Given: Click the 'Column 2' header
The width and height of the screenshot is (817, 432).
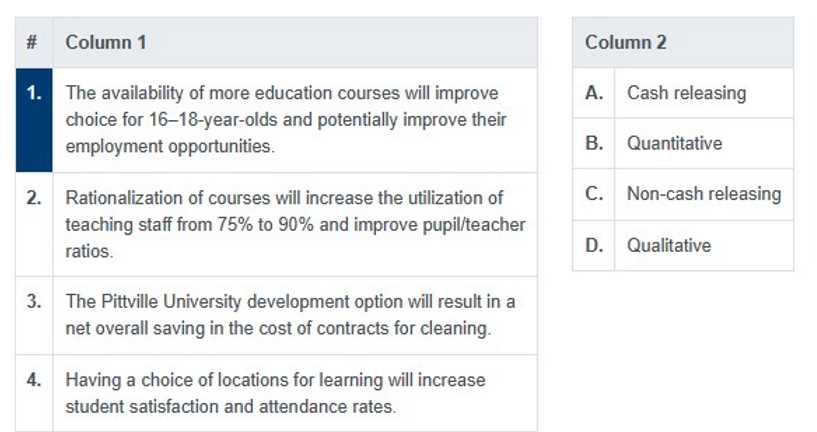Looking at the screenshot, I should 626,42.
